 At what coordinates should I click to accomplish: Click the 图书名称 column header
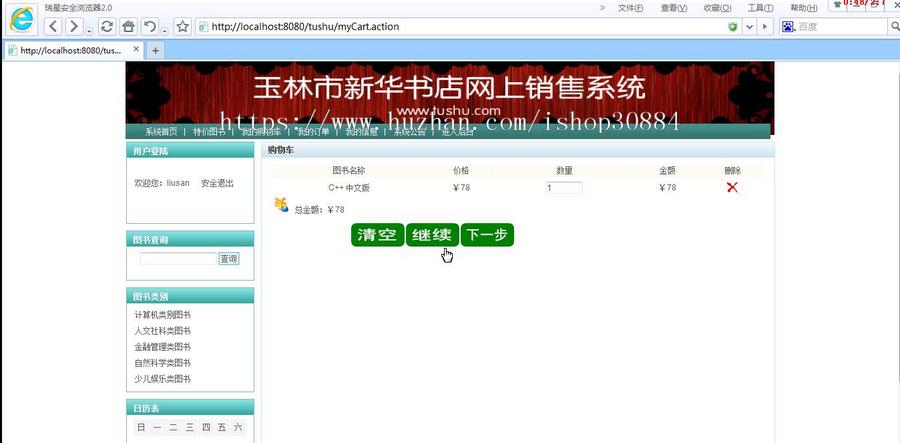point(348,170)
